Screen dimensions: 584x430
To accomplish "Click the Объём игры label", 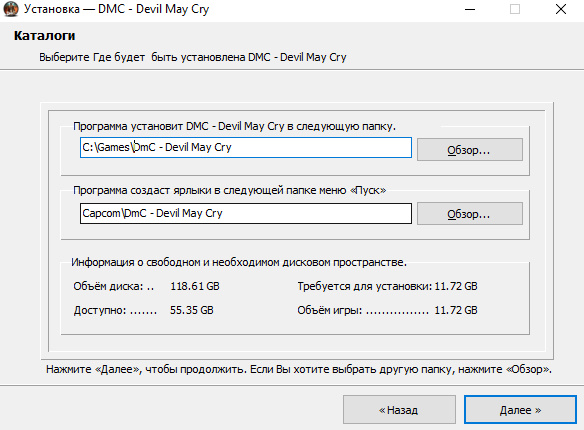I will coord(330,310).
